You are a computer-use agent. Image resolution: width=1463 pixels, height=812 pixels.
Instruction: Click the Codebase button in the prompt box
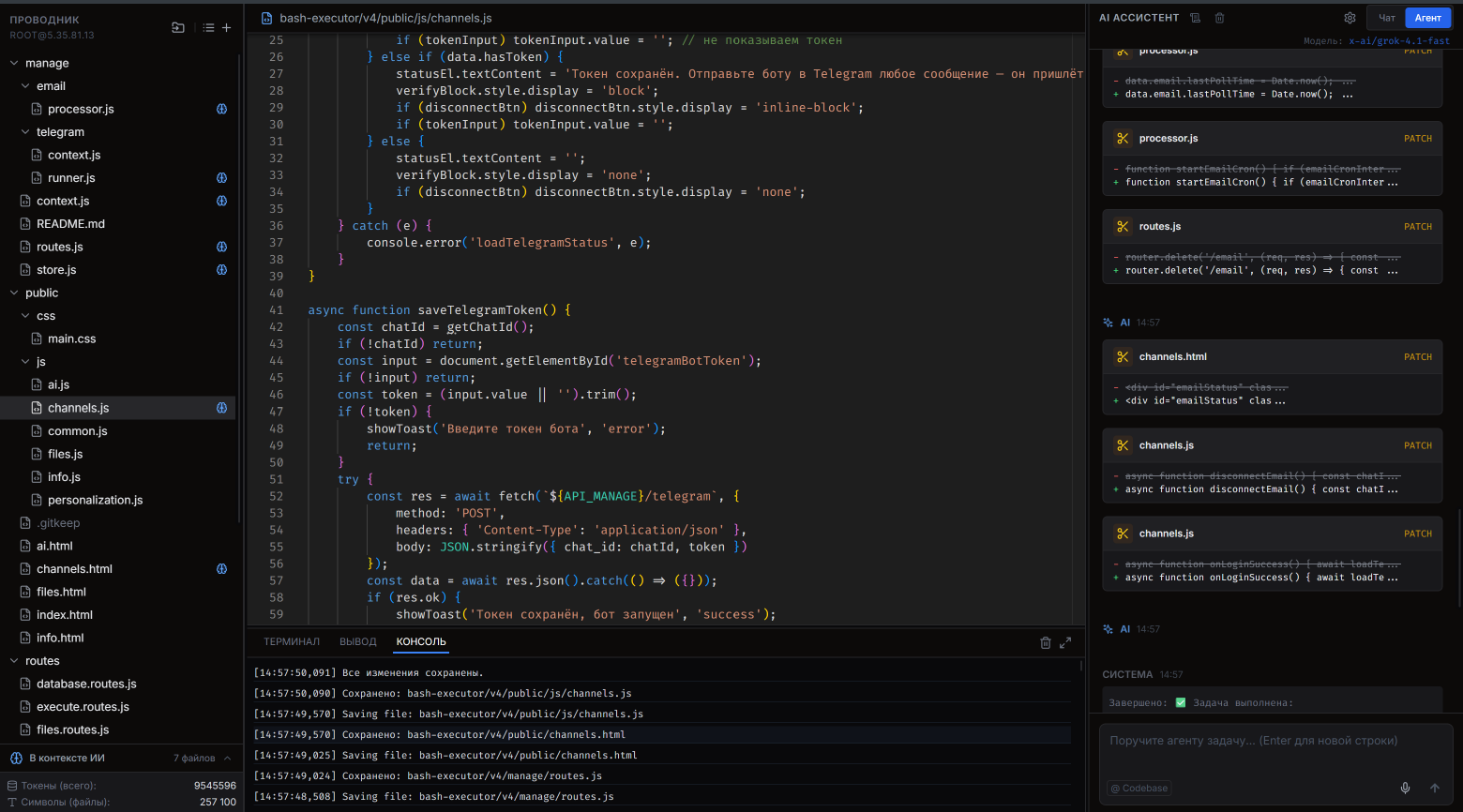click(1139, 789)
